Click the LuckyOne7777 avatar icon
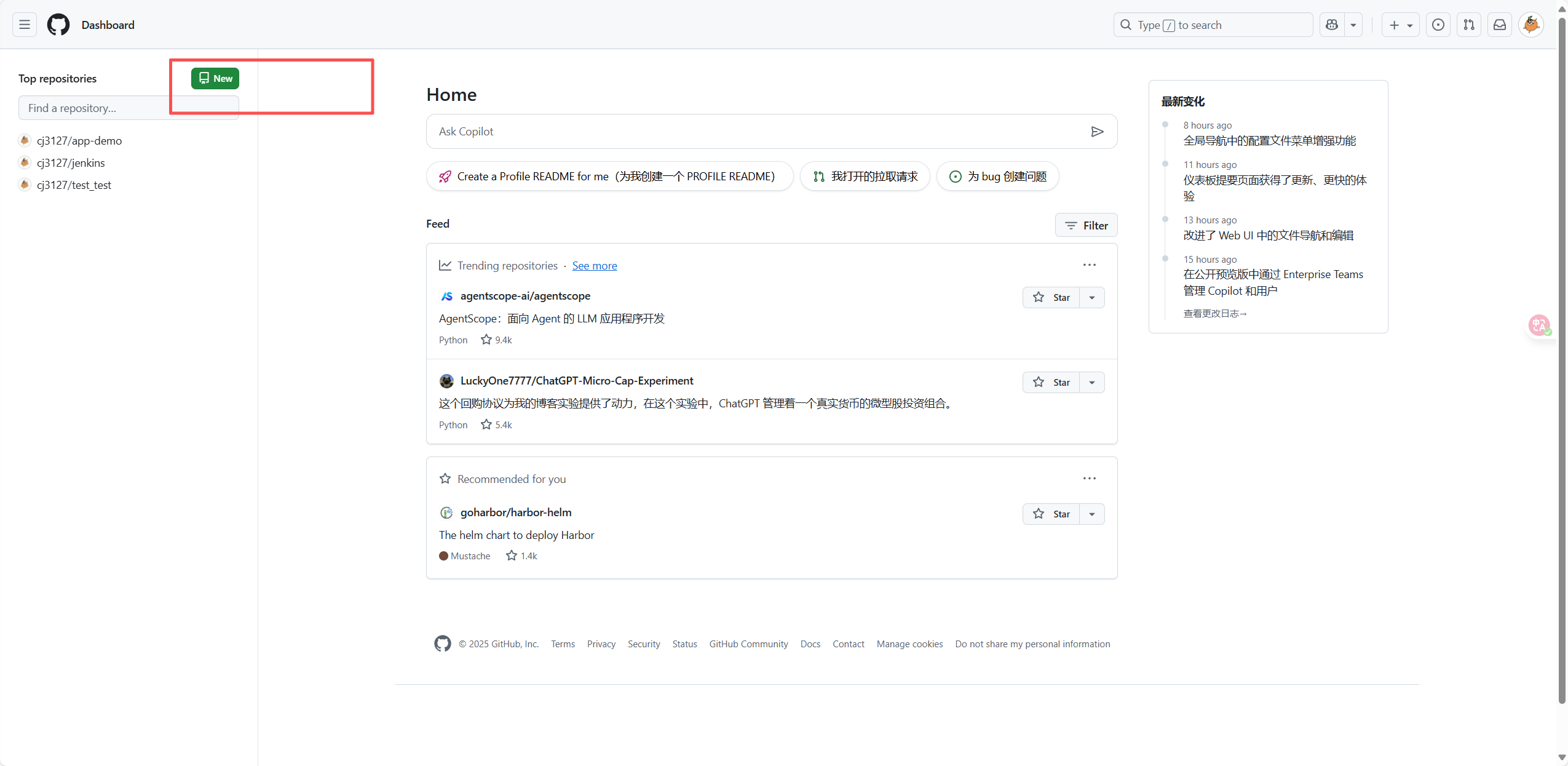 pyautogui.click(x=446, y=381)
